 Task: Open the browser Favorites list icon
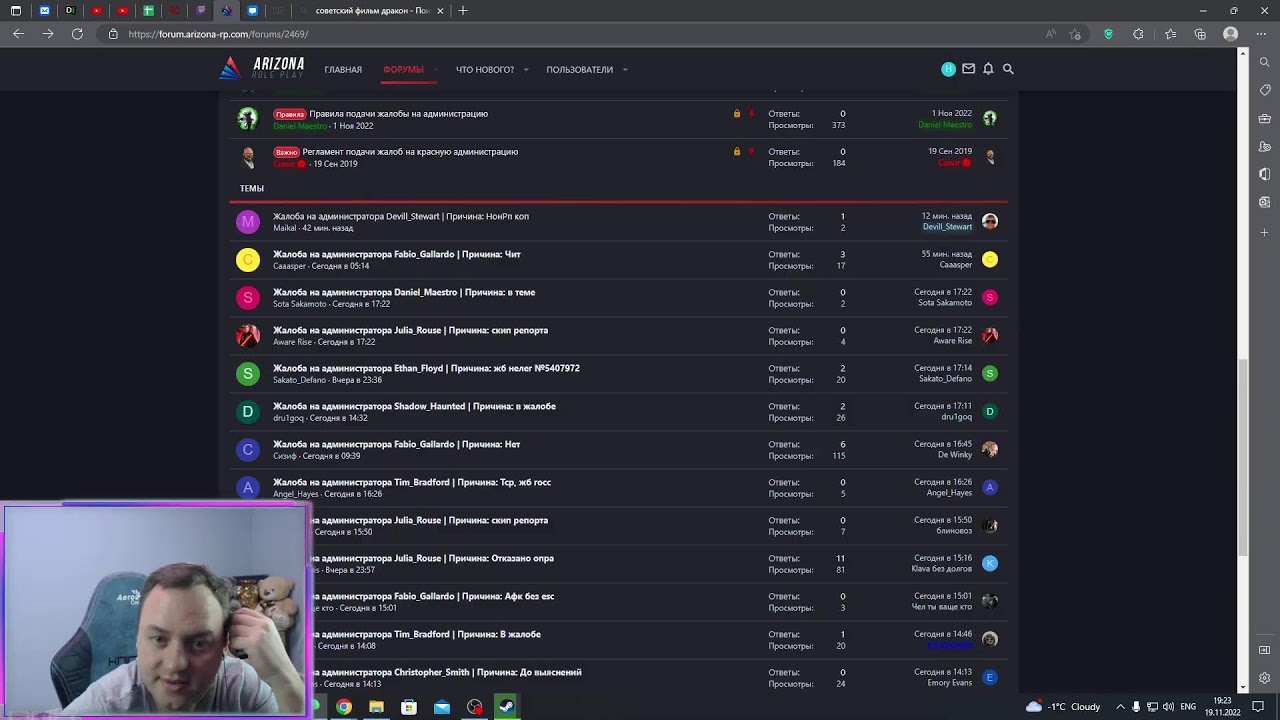[1170, 34]
